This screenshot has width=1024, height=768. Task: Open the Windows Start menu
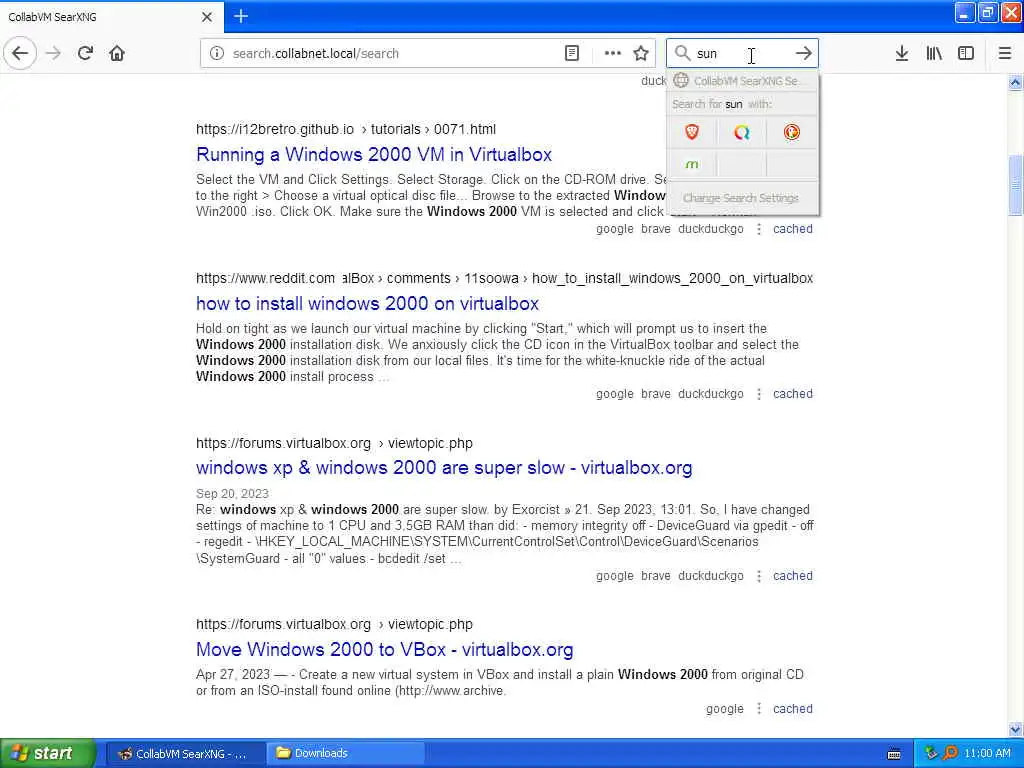[x=48, y=753]
